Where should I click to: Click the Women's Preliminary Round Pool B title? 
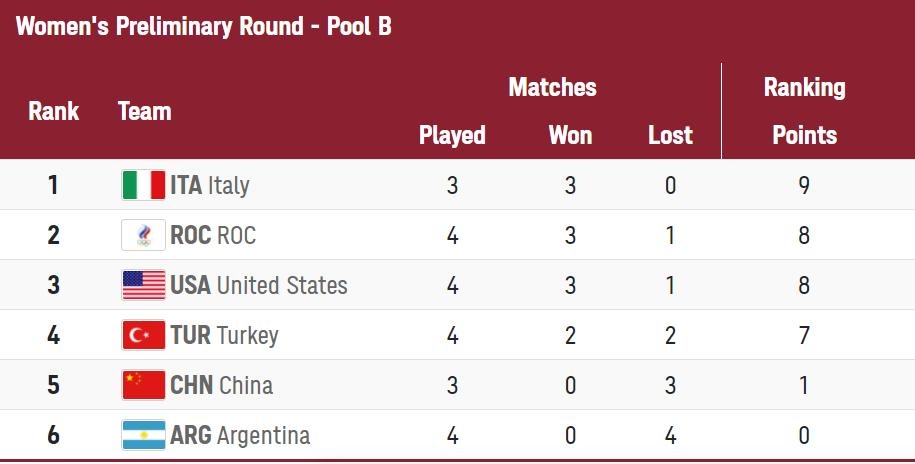pos(203,27)
